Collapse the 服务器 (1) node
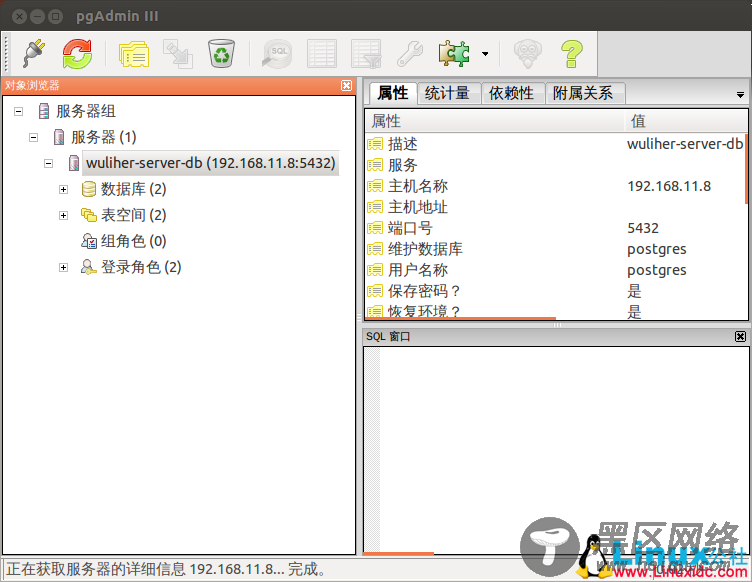Viewport: 752px width, 582px height. tap(34, 138)
